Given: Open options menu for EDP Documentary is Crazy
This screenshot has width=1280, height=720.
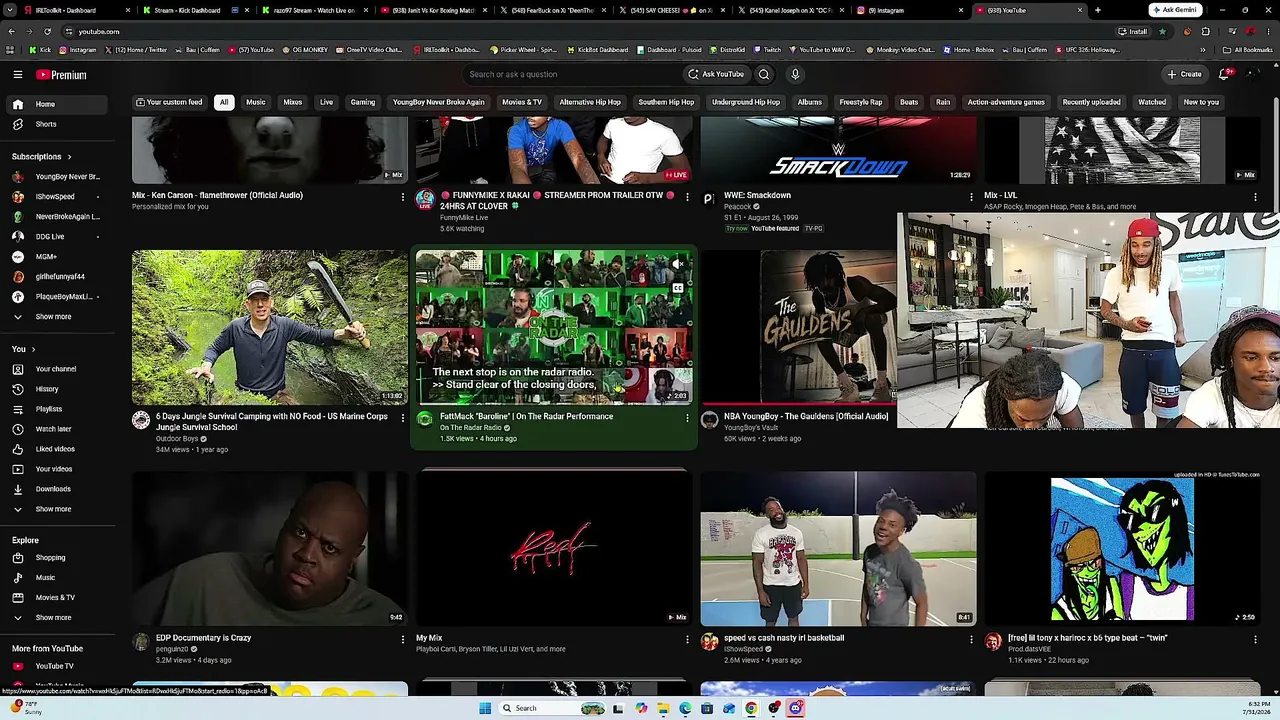Looking at the screenshot, I should pyautogui.click(x=403, y=639).
